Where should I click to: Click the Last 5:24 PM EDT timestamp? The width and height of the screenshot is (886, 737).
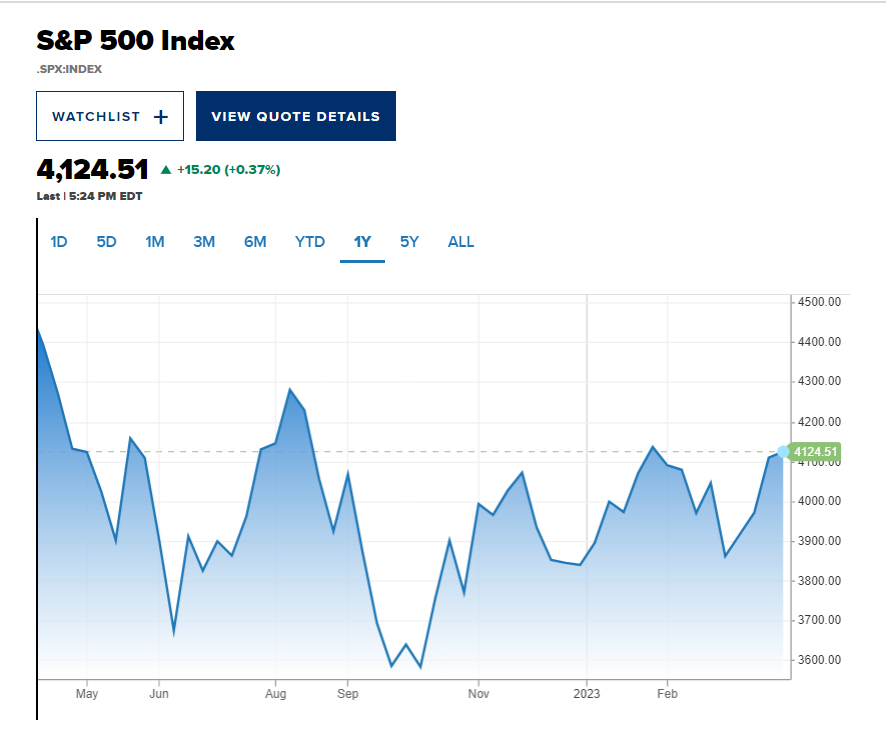coord(89,196)
